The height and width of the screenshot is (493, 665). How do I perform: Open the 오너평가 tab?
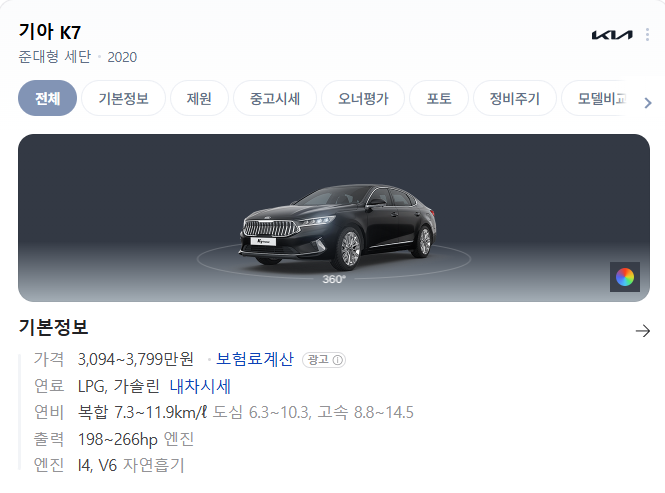(363, 98)
